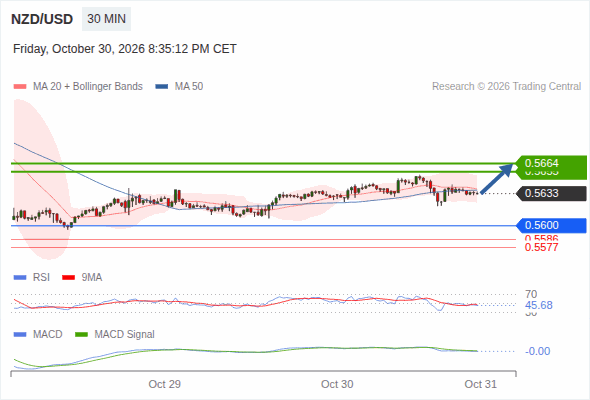The width and height of the screenshot is (590, 400).
Task: Click the 30 MIN timeframe badge
Action: click(106, 19)
